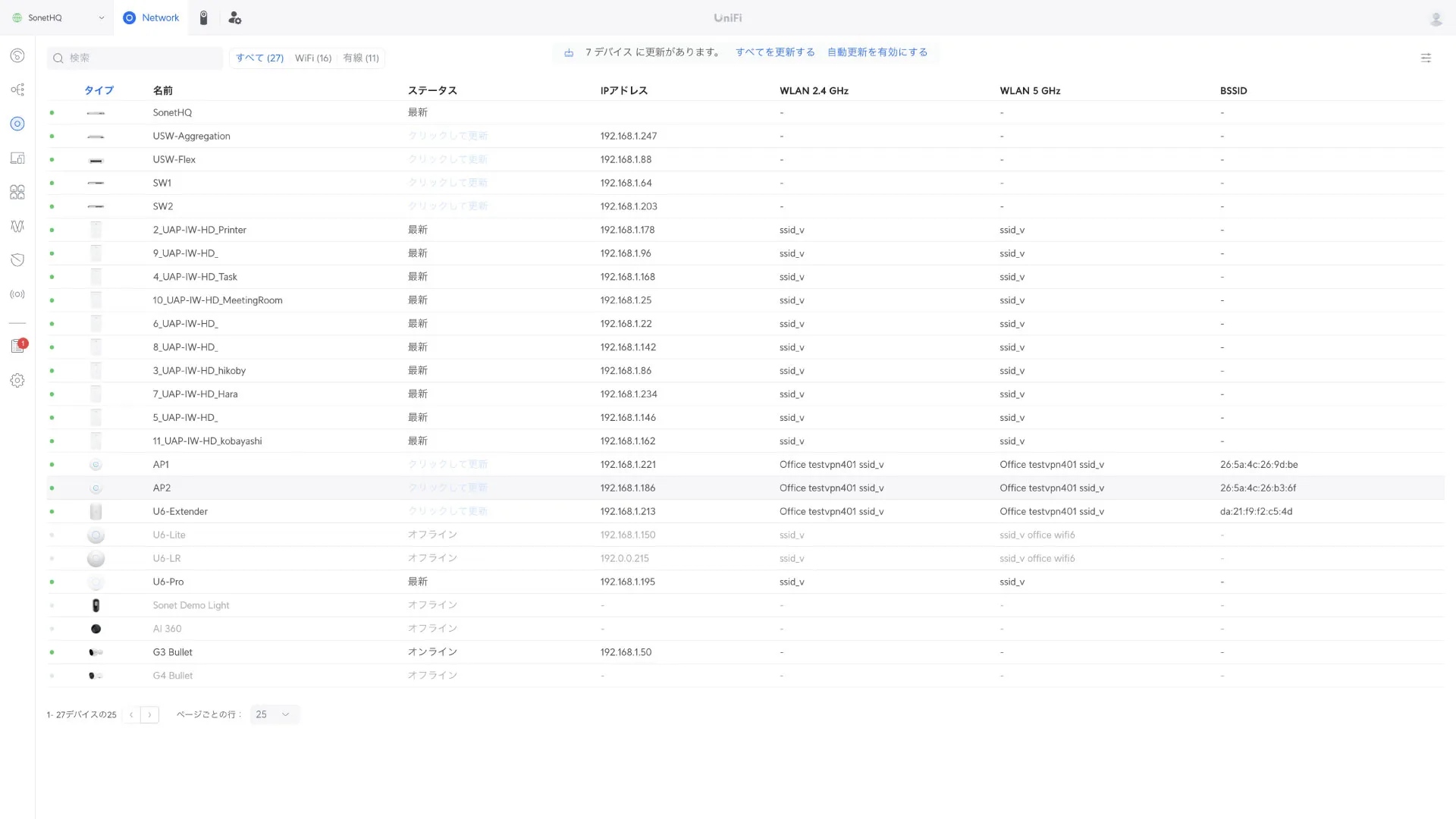Click the camera icon for G4 Bullet
The width and height of the screenshot is (1456, 819).
click(x=96, y=676)
